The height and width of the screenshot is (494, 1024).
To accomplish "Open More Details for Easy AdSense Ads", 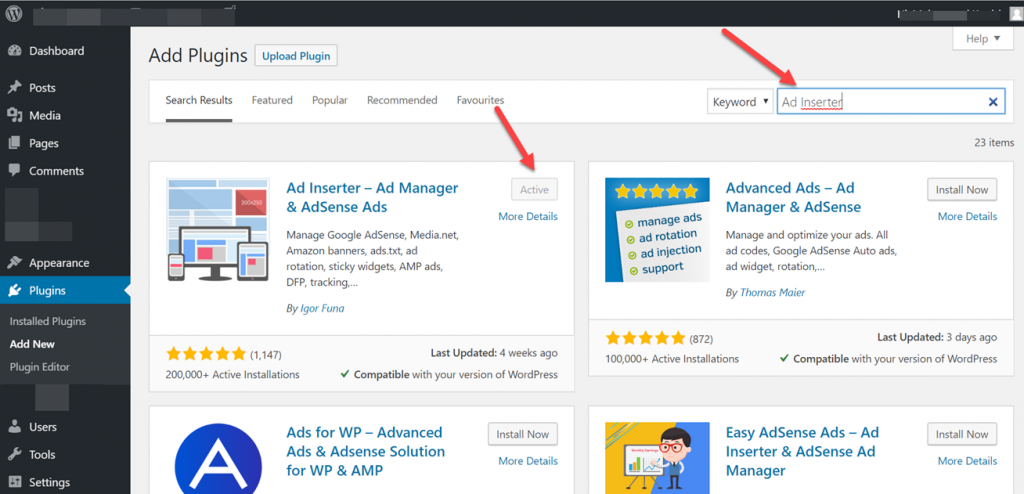I will (967, 461).
